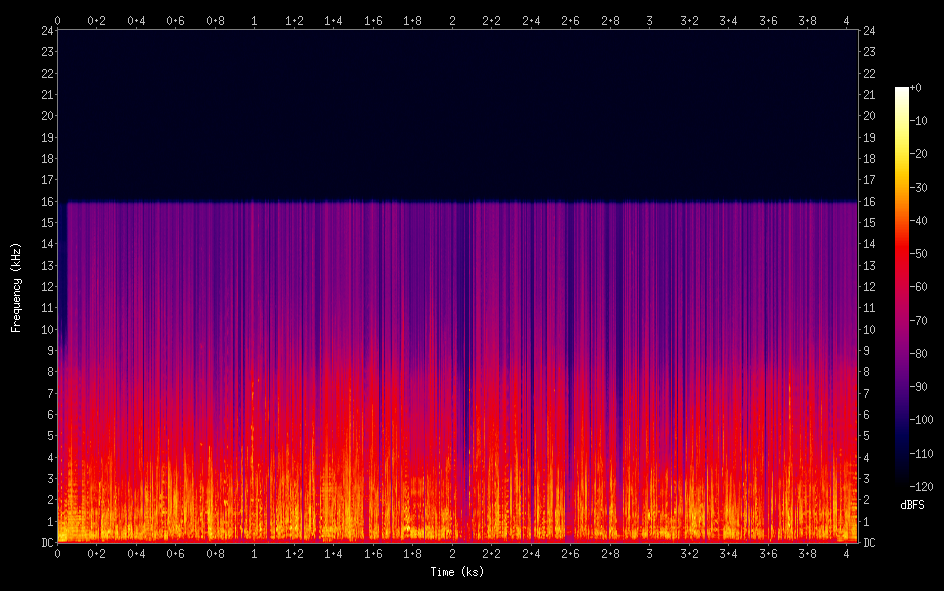The image size is (944, 591).
Task: Click the 1 ks marker on top time axis
Action: (x=255, y=20)
